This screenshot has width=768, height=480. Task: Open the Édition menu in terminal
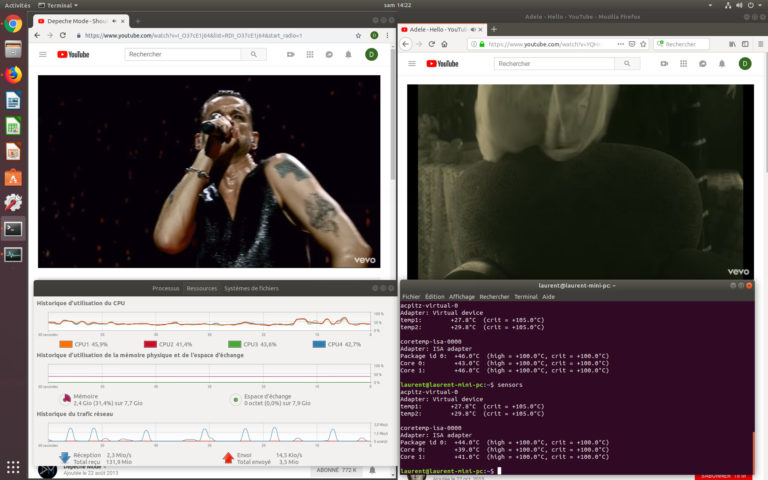tap(435, 297)
